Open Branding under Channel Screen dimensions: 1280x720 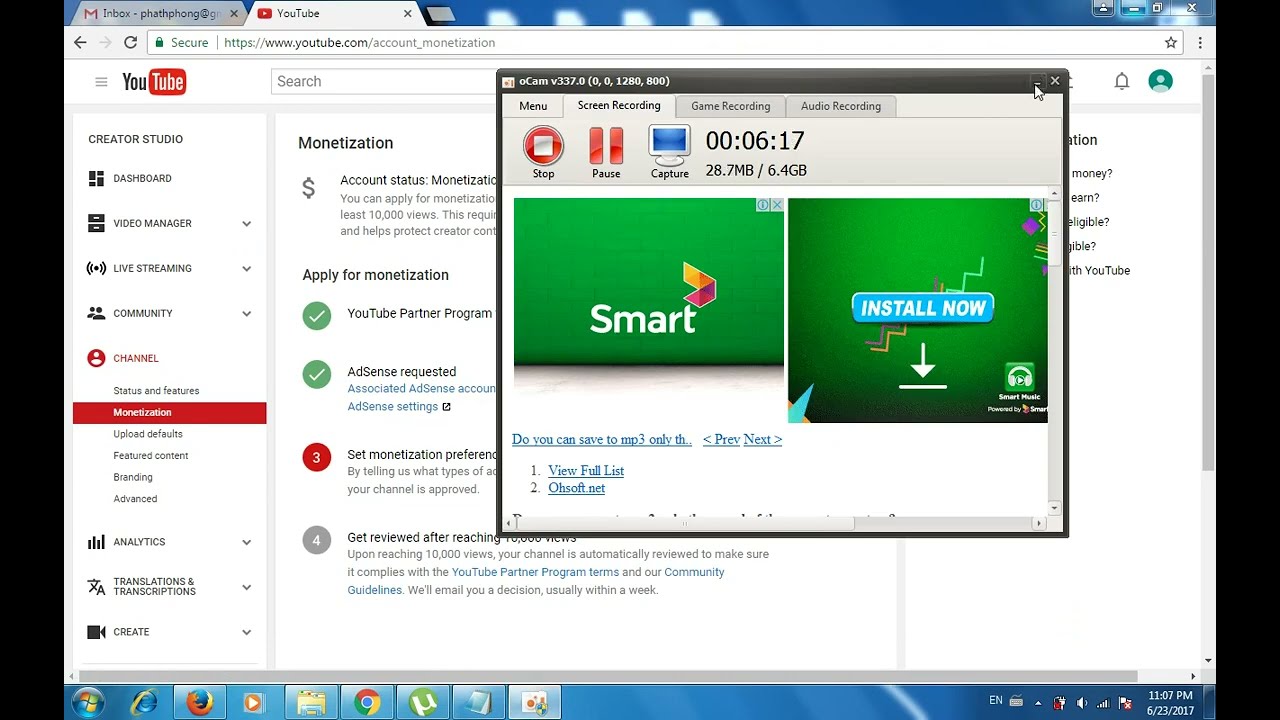[x=133, y=477]
